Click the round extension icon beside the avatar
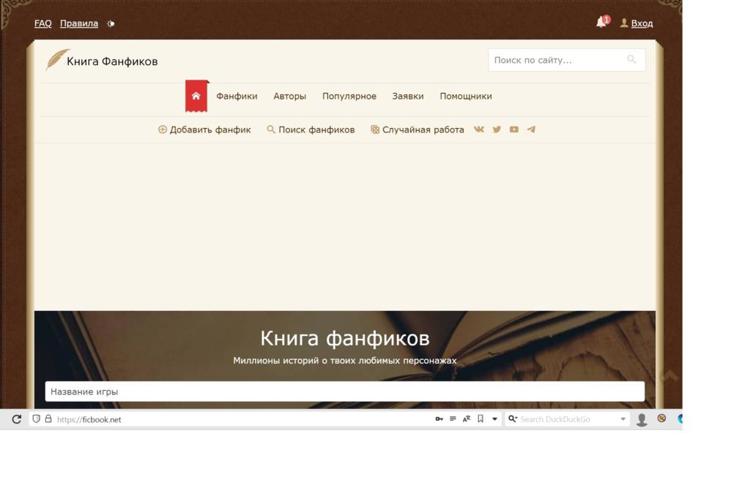This screenshot has width=750, height=480. coord(662,418)
